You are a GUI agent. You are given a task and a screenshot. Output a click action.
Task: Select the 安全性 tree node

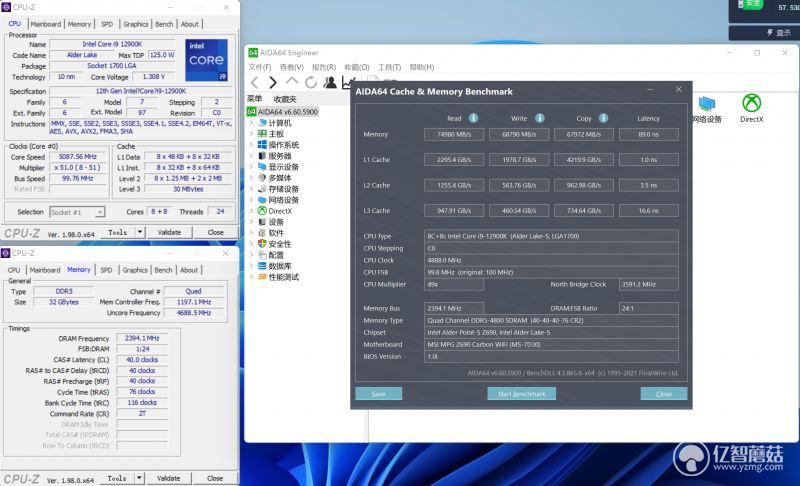click(280, 244)
